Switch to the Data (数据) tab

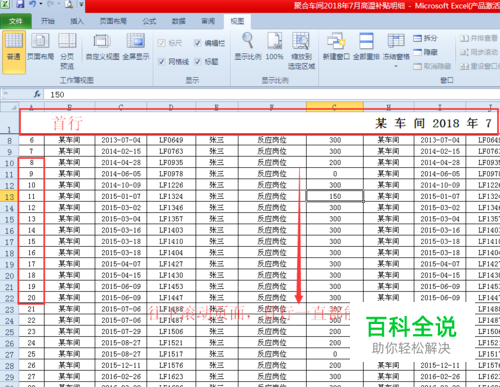(x=178, y=21)
